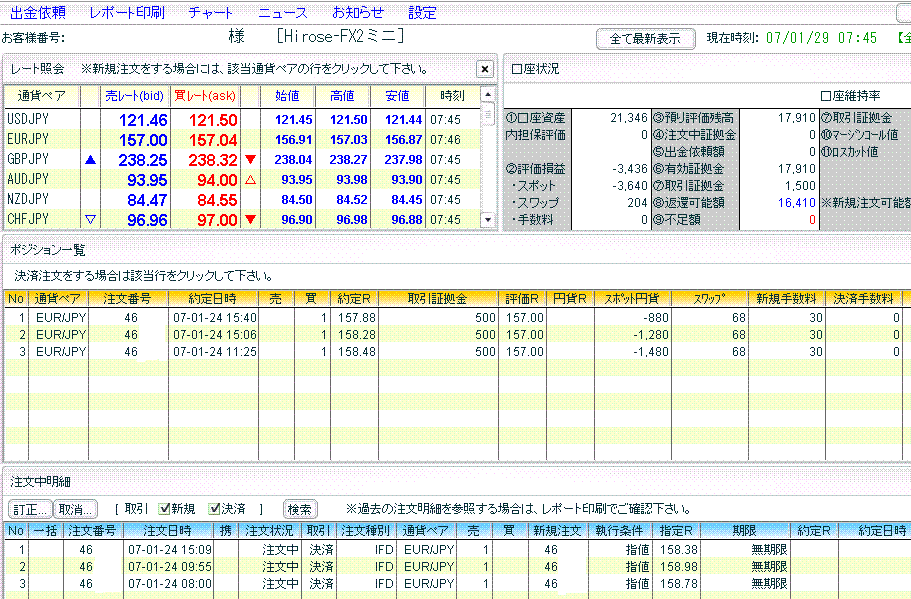911x599 pixels.
Task: Click the 安値 column header
Action: click(397, 96)
